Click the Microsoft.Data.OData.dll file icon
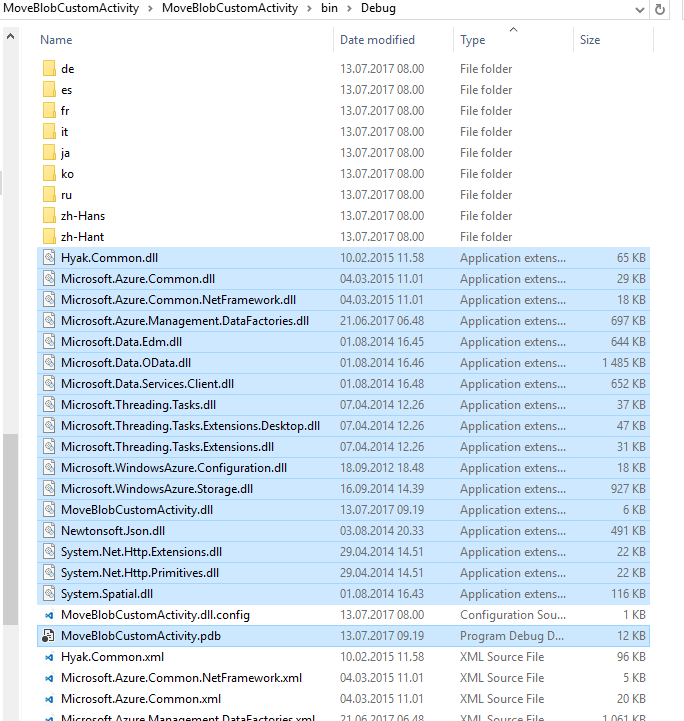This screenshot has height=721, width=684. point(49,363)
